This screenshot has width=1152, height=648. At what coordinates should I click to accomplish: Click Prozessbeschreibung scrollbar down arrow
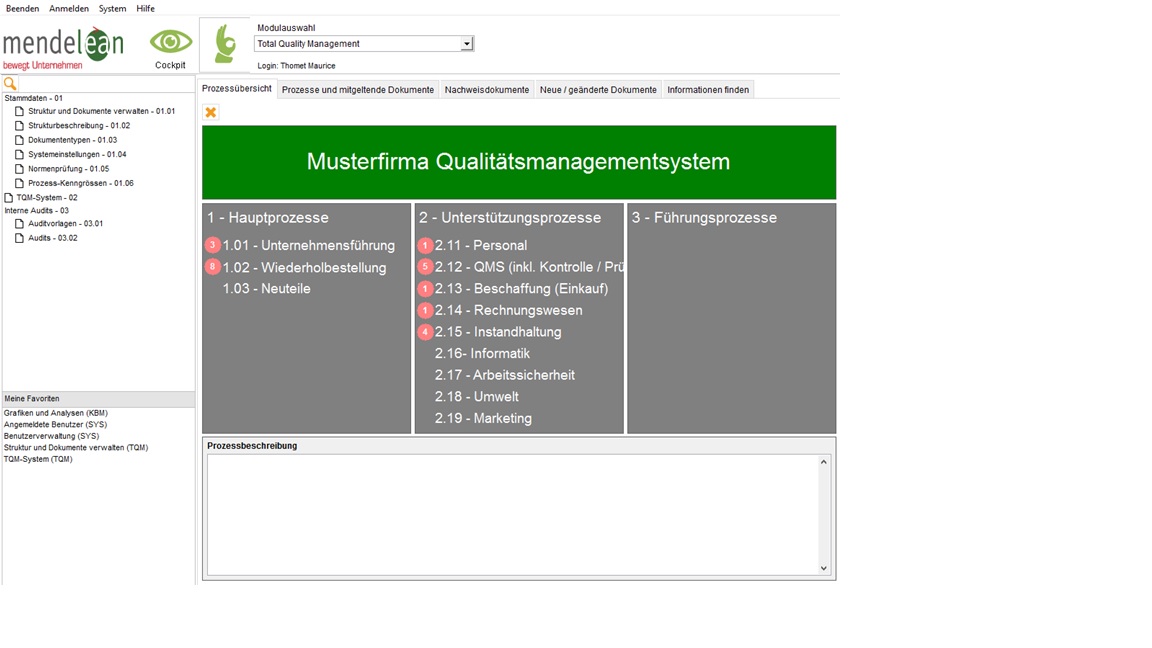coord(824,568)
